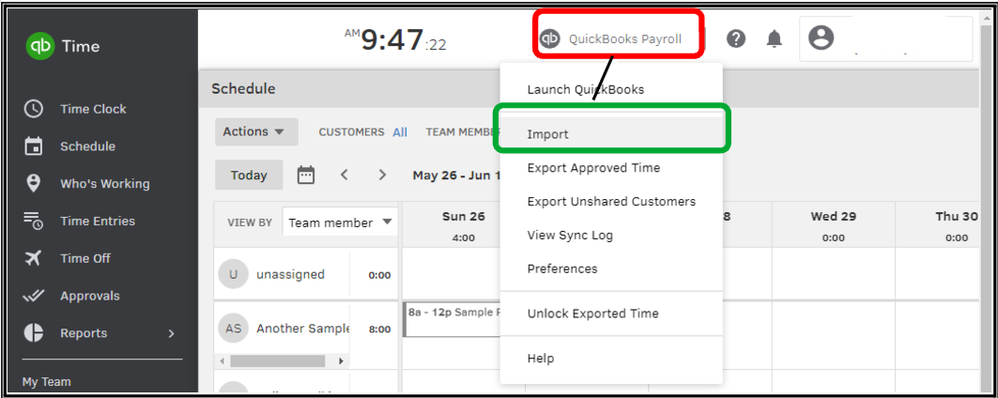Open View Sync Log
The width and height of the screenshot is (998, 398).
point(570,235)
